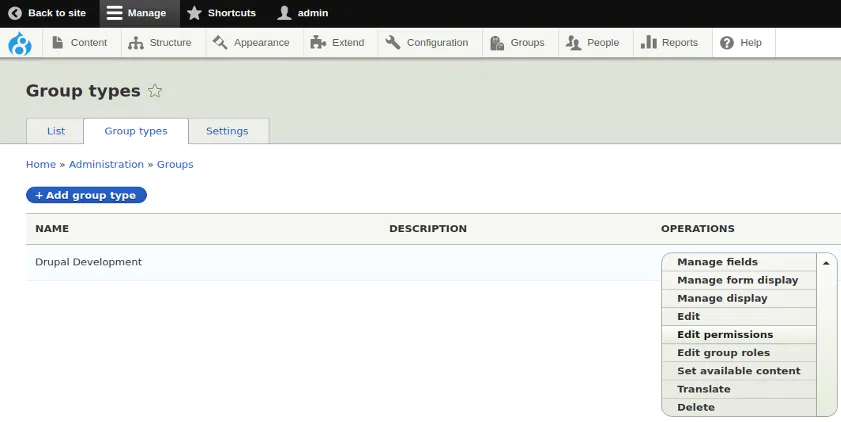Click the Groups menu icon

click(497, 43)
